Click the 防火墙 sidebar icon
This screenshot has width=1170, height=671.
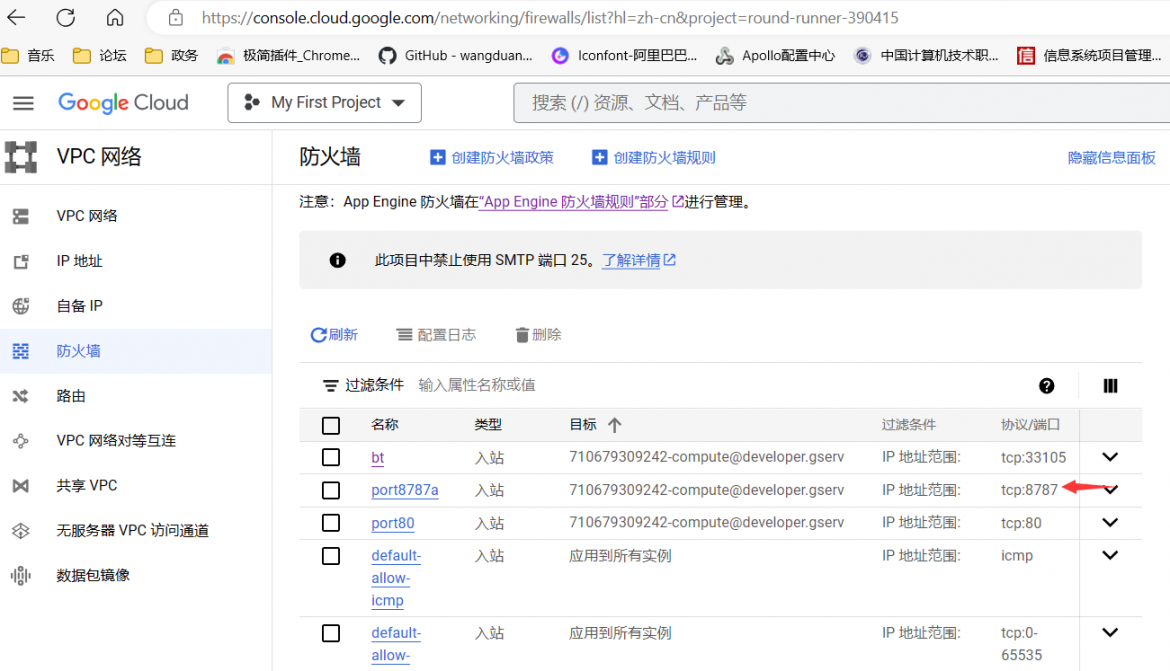pos(21,351)
